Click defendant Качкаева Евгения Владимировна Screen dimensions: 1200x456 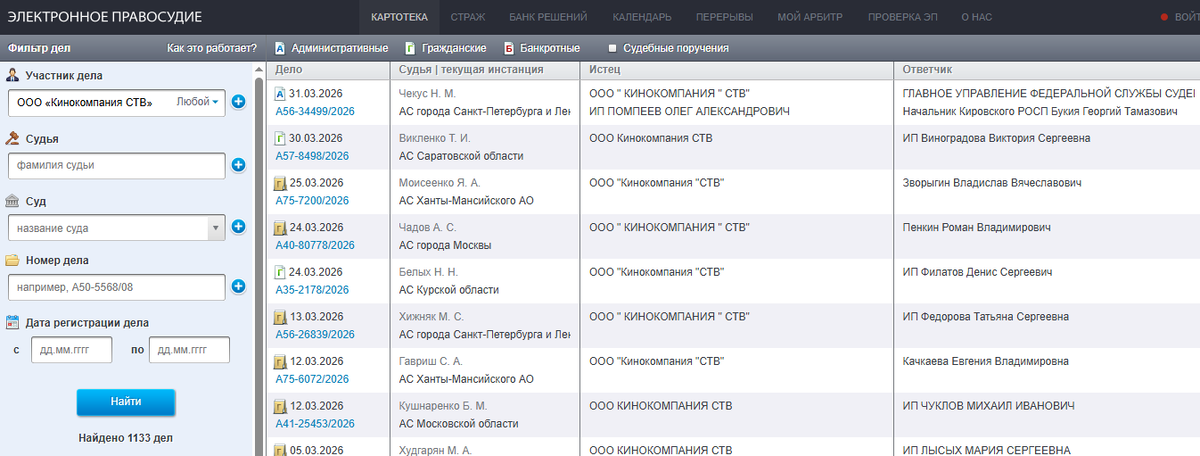986,361
